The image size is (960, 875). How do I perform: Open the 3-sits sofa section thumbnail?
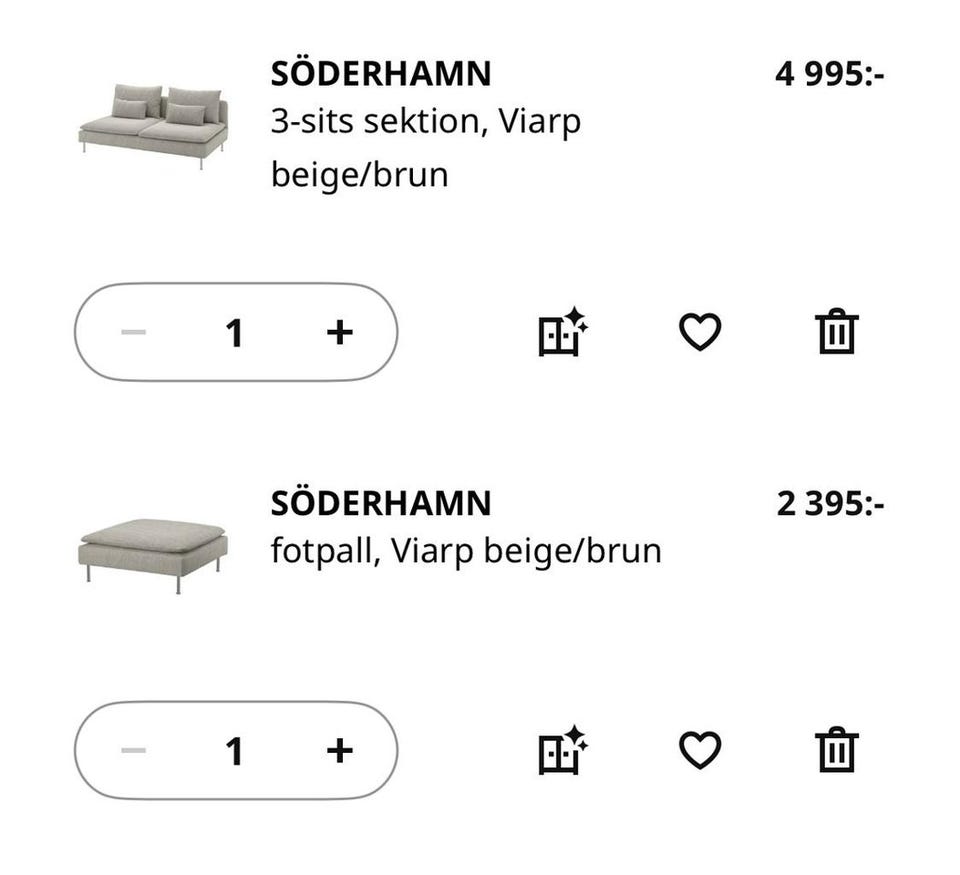click(x=153, y=125)
